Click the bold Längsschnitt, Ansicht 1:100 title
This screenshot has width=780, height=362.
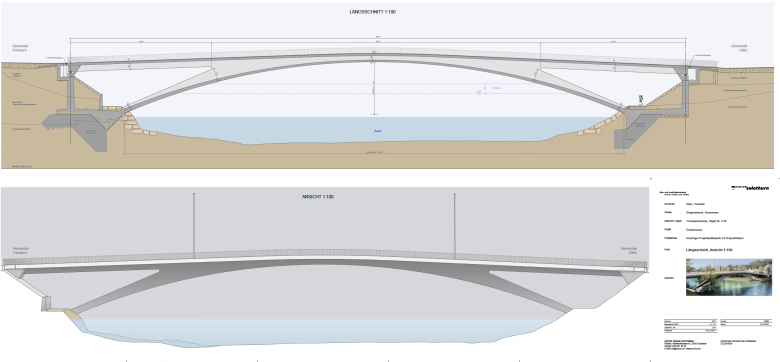(709, 249)
